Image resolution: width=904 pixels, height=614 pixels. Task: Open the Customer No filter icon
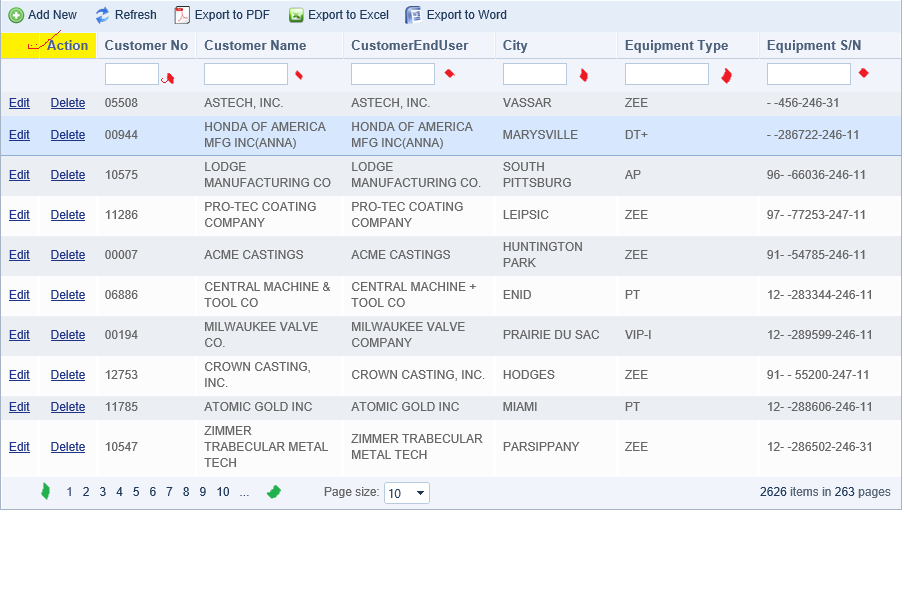coord(168,78)
